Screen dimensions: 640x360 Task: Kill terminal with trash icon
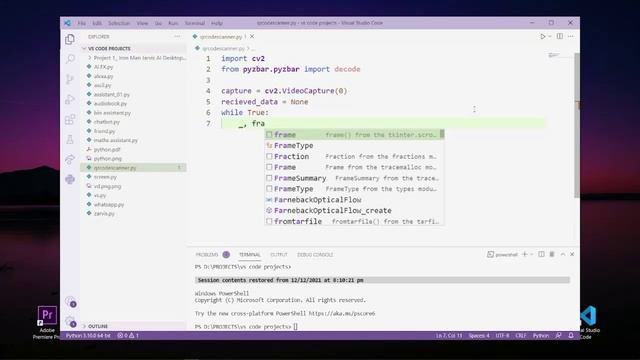(552, 254)
